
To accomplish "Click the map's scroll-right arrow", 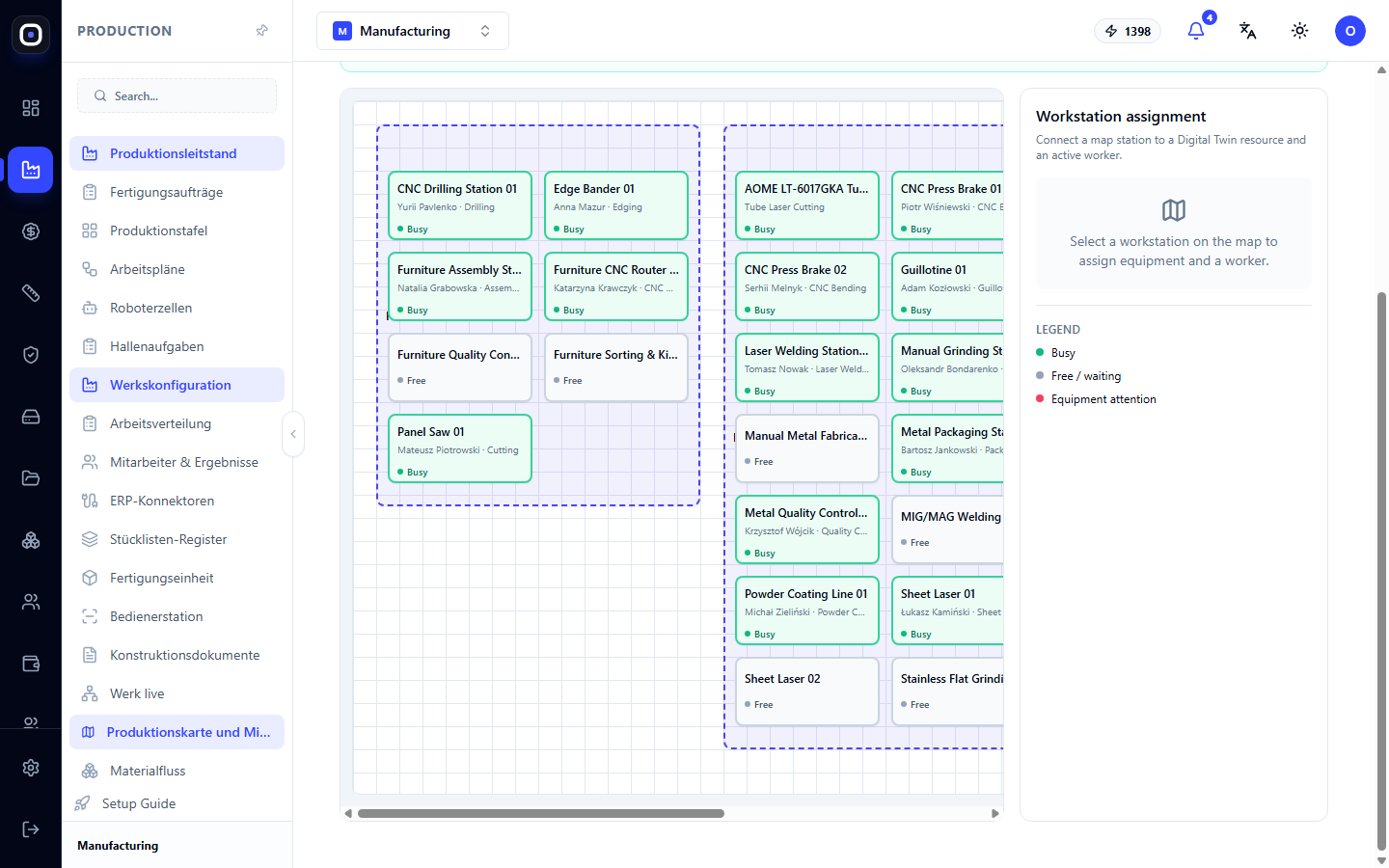I will coord(995,813).
